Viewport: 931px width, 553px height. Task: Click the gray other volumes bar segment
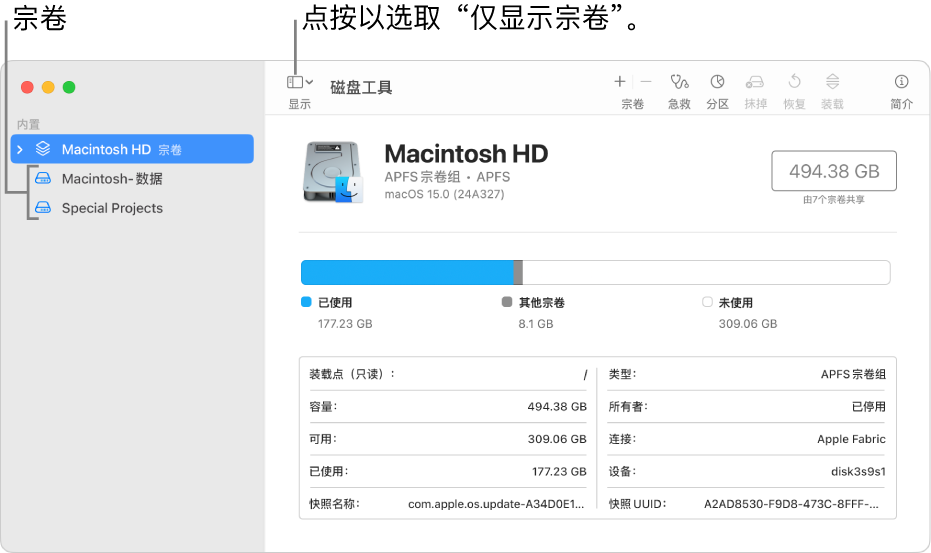click(x=518, y=272)
